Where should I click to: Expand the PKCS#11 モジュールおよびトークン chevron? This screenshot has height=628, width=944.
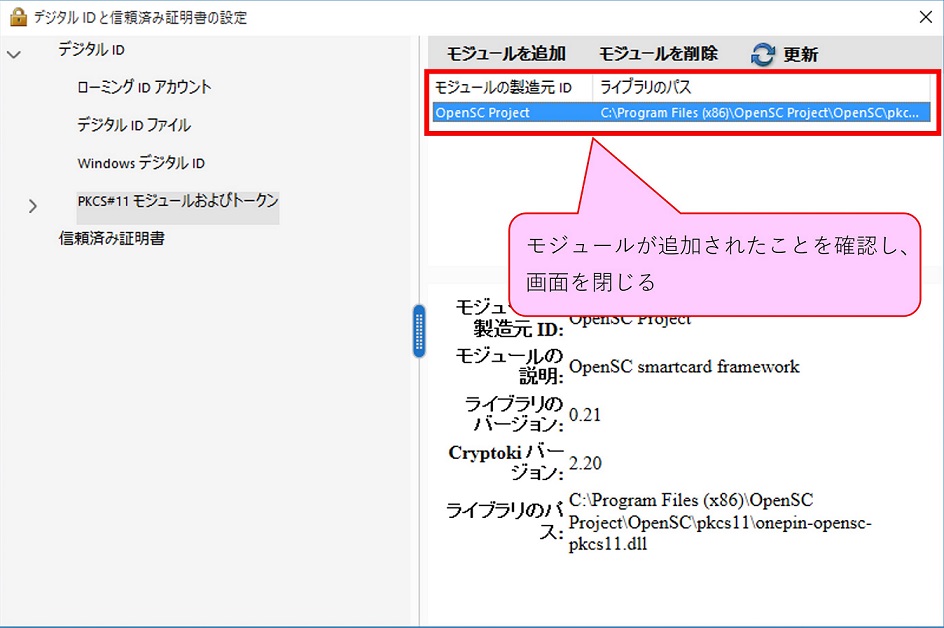point(32,206)
